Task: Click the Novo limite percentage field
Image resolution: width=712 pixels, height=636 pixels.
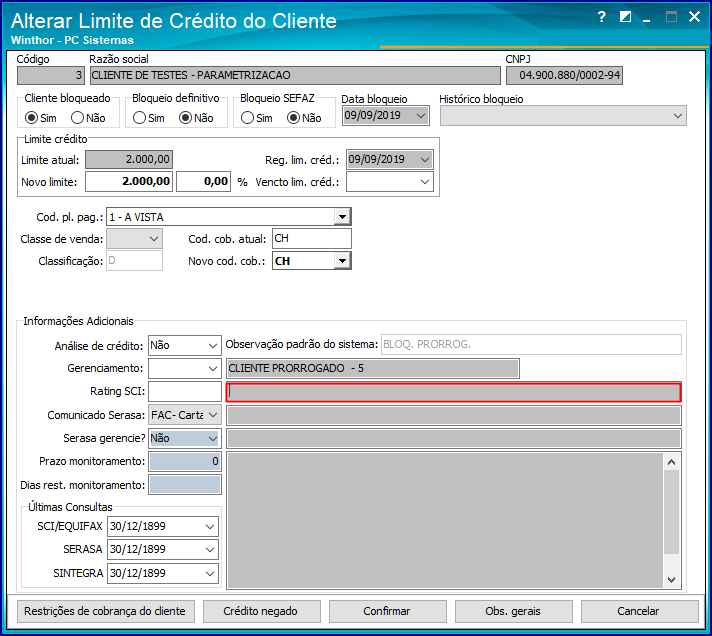Action: (x=203, y=182)
